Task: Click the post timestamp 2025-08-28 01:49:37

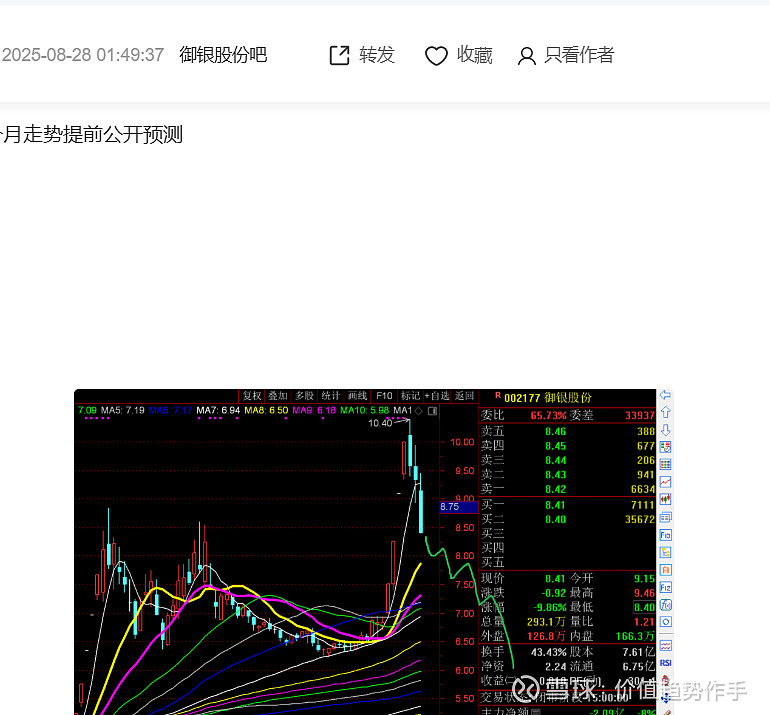Action: (82, 55)
